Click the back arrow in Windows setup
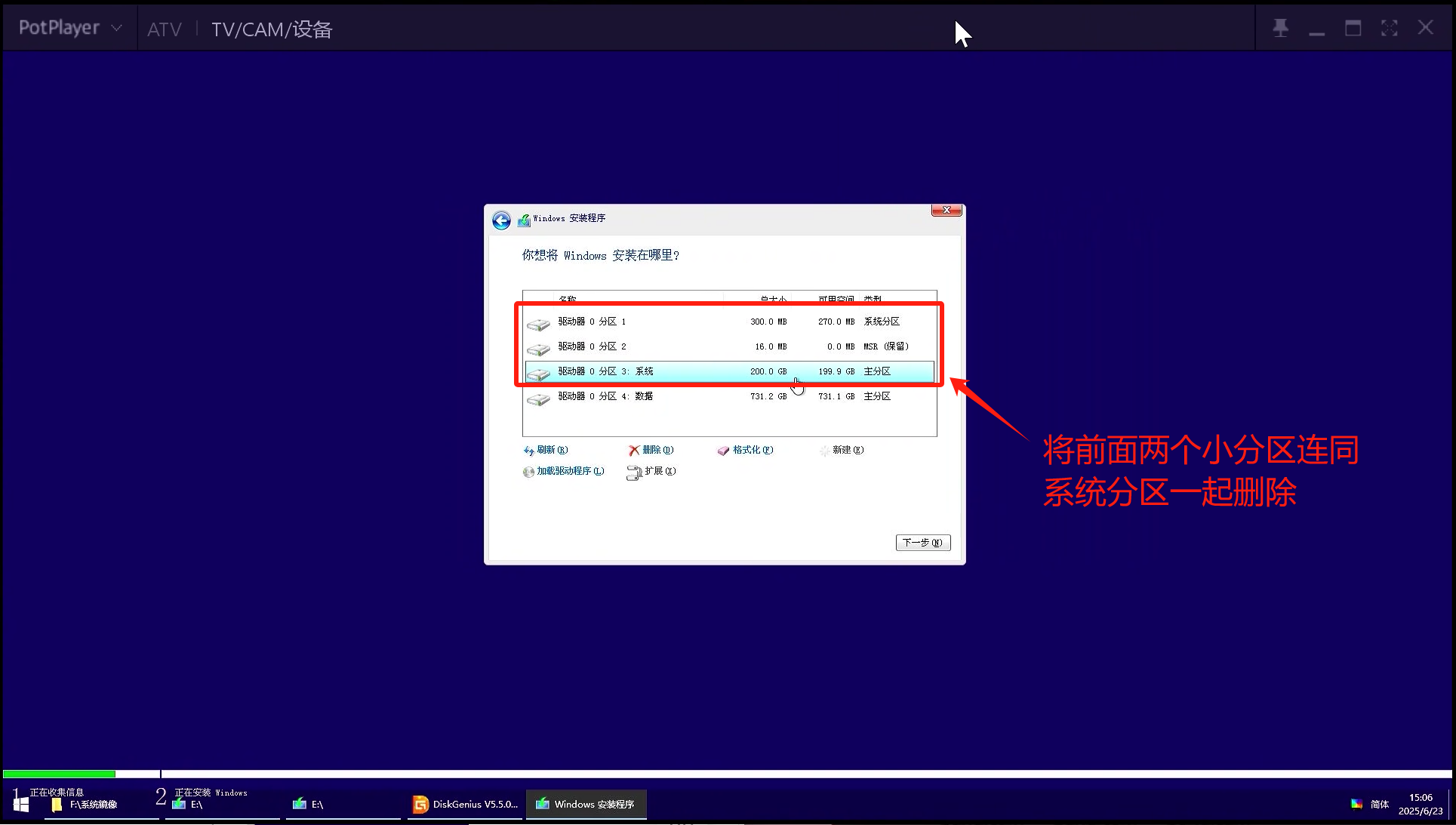1456x825 pixels. (x=501, y=220)
